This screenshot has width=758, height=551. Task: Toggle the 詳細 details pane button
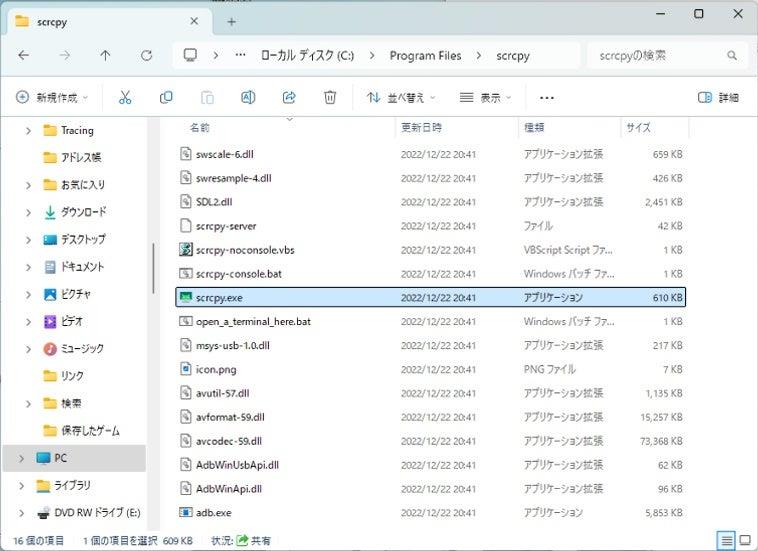(x=718, y=98)
